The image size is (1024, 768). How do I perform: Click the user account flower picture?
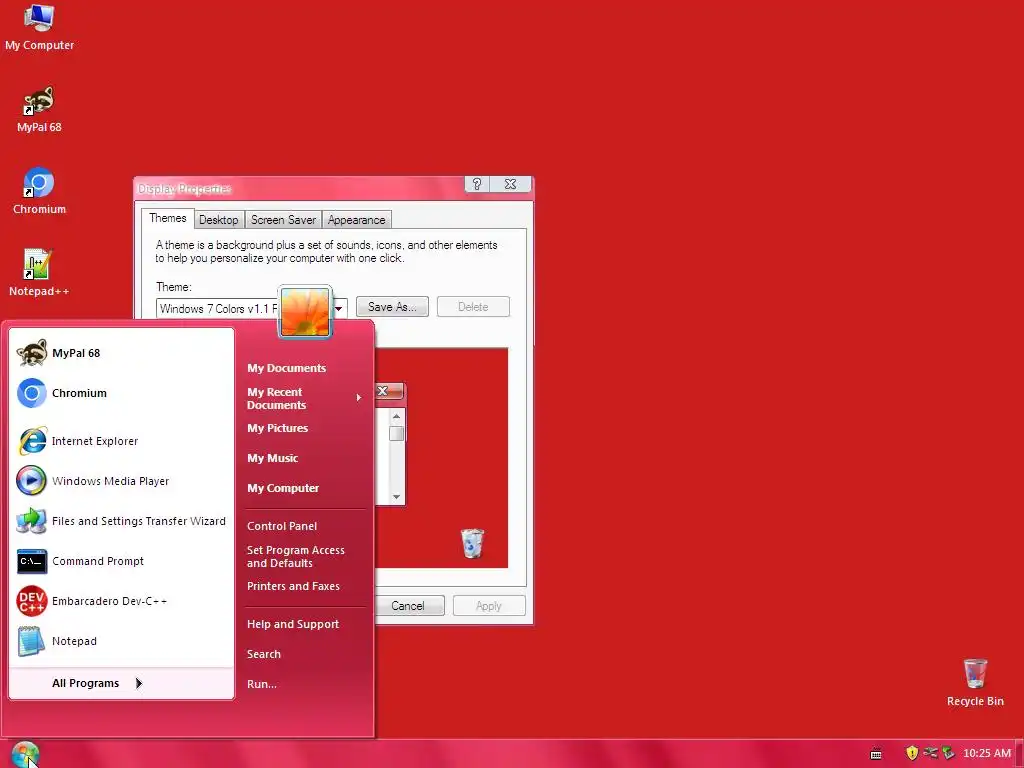coord(305,312)
